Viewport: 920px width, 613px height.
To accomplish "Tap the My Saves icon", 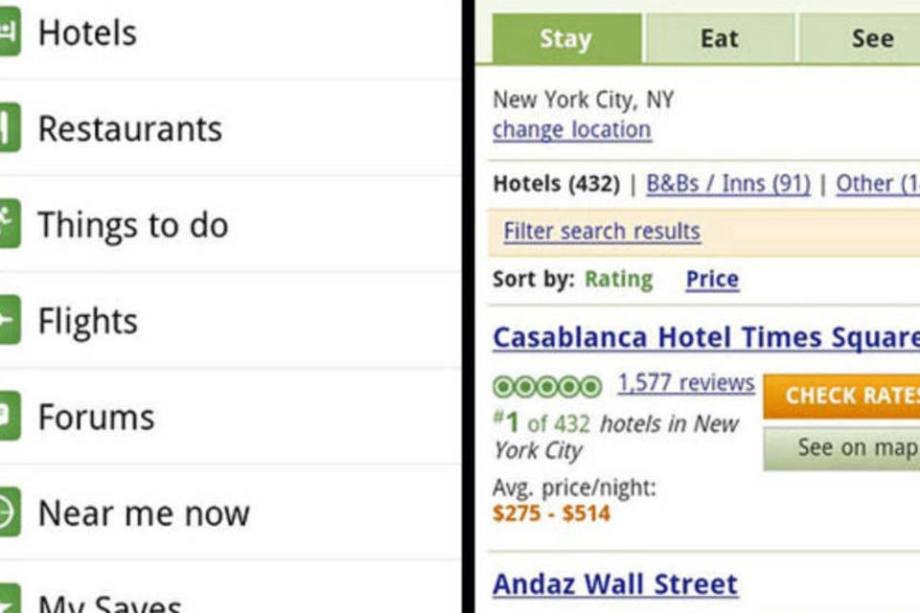I will tap(9, 600).
